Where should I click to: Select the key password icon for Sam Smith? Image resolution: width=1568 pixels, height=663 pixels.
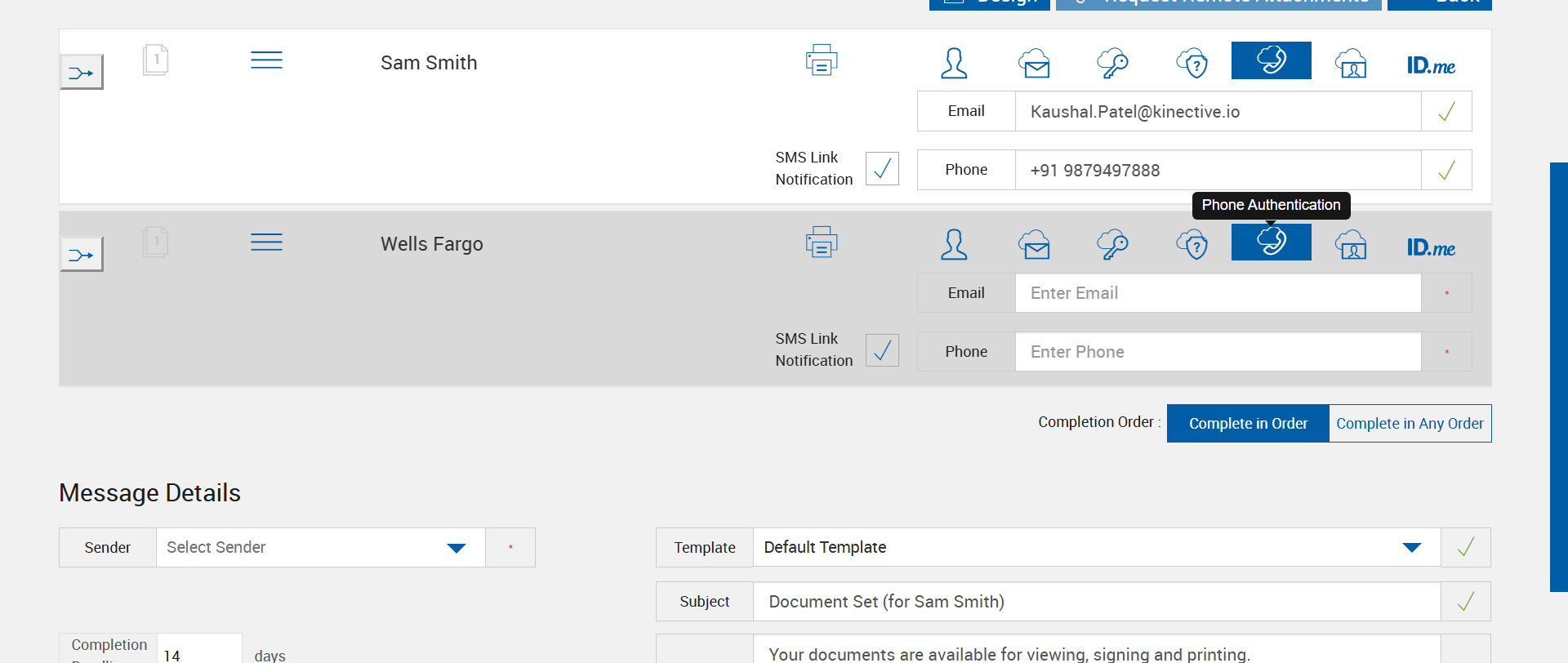pyautogui.click(x=1112, y=63)
